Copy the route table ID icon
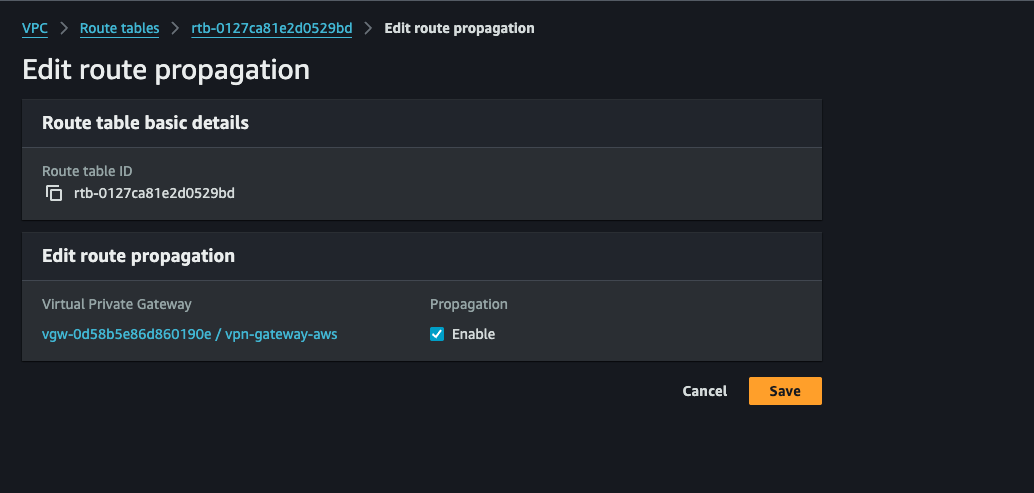1034x493 pixels. pos(54,193)
